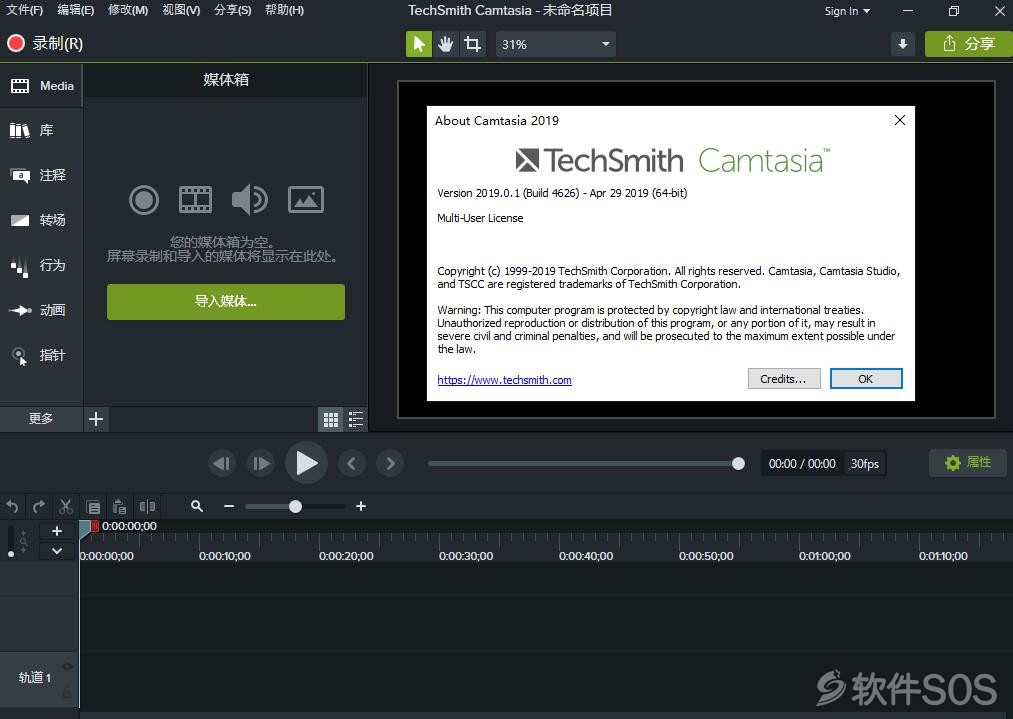Open the 31% canvas zoom dropdown
This screenshot has height=719, width=1013.
(556, 44)
